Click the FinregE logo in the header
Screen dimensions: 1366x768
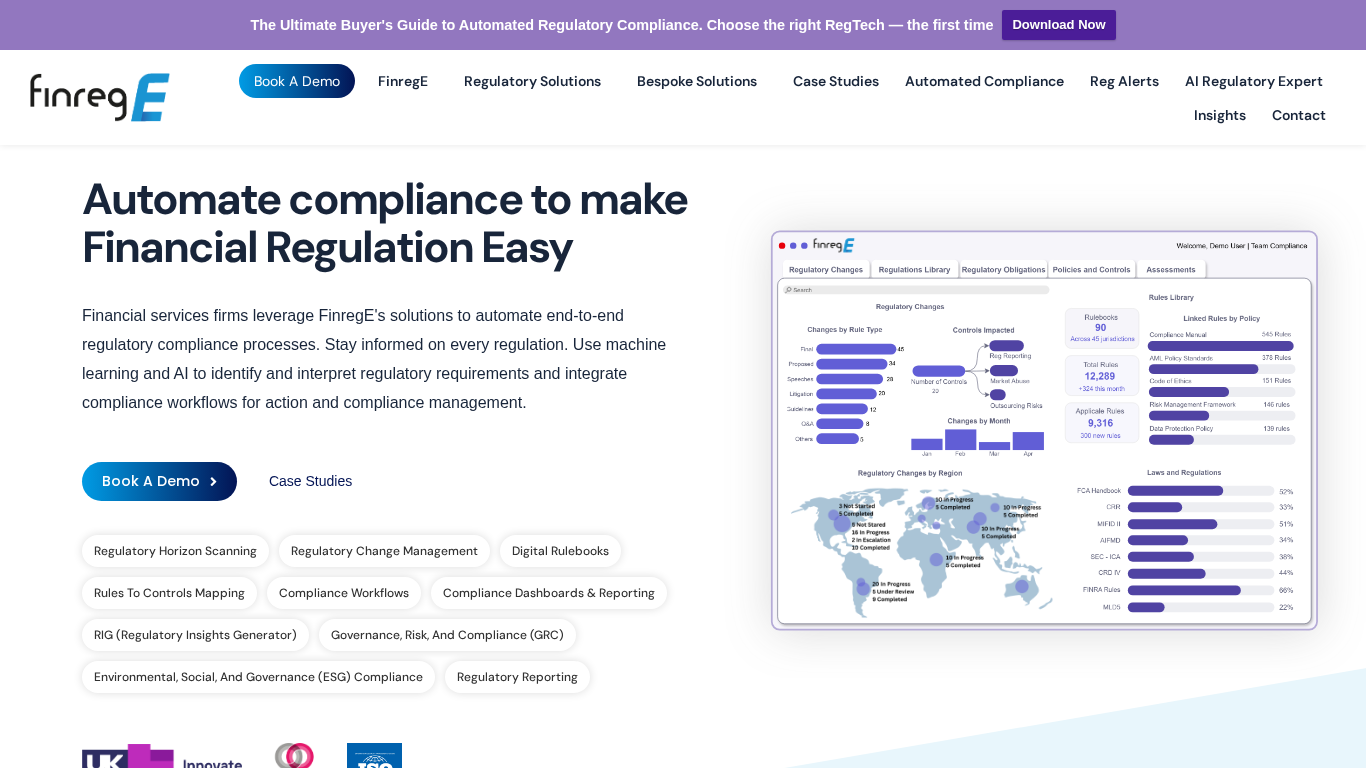click(x=98, y=96)
